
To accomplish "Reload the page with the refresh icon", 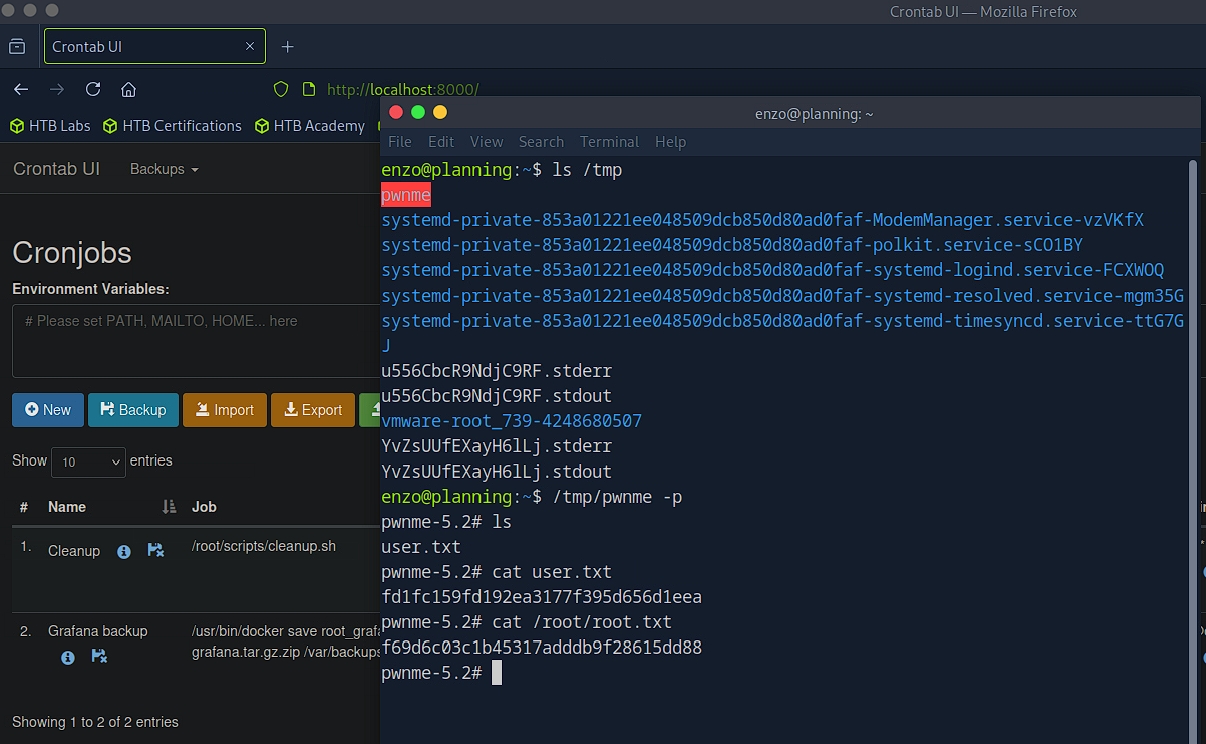I will tap(93, 89).
